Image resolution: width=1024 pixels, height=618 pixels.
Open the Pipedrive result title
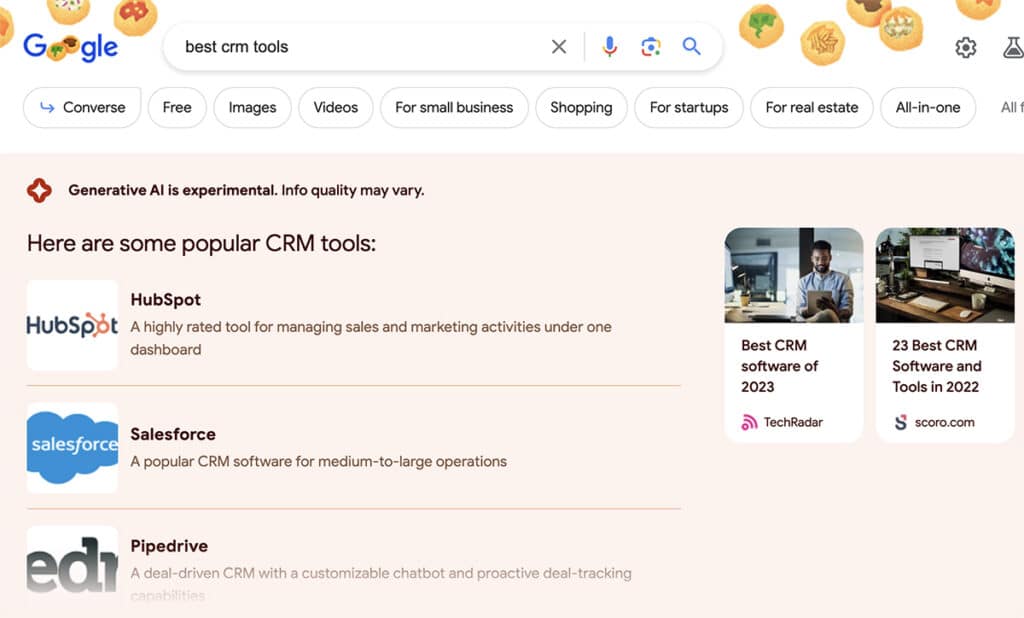coord(169,546)
